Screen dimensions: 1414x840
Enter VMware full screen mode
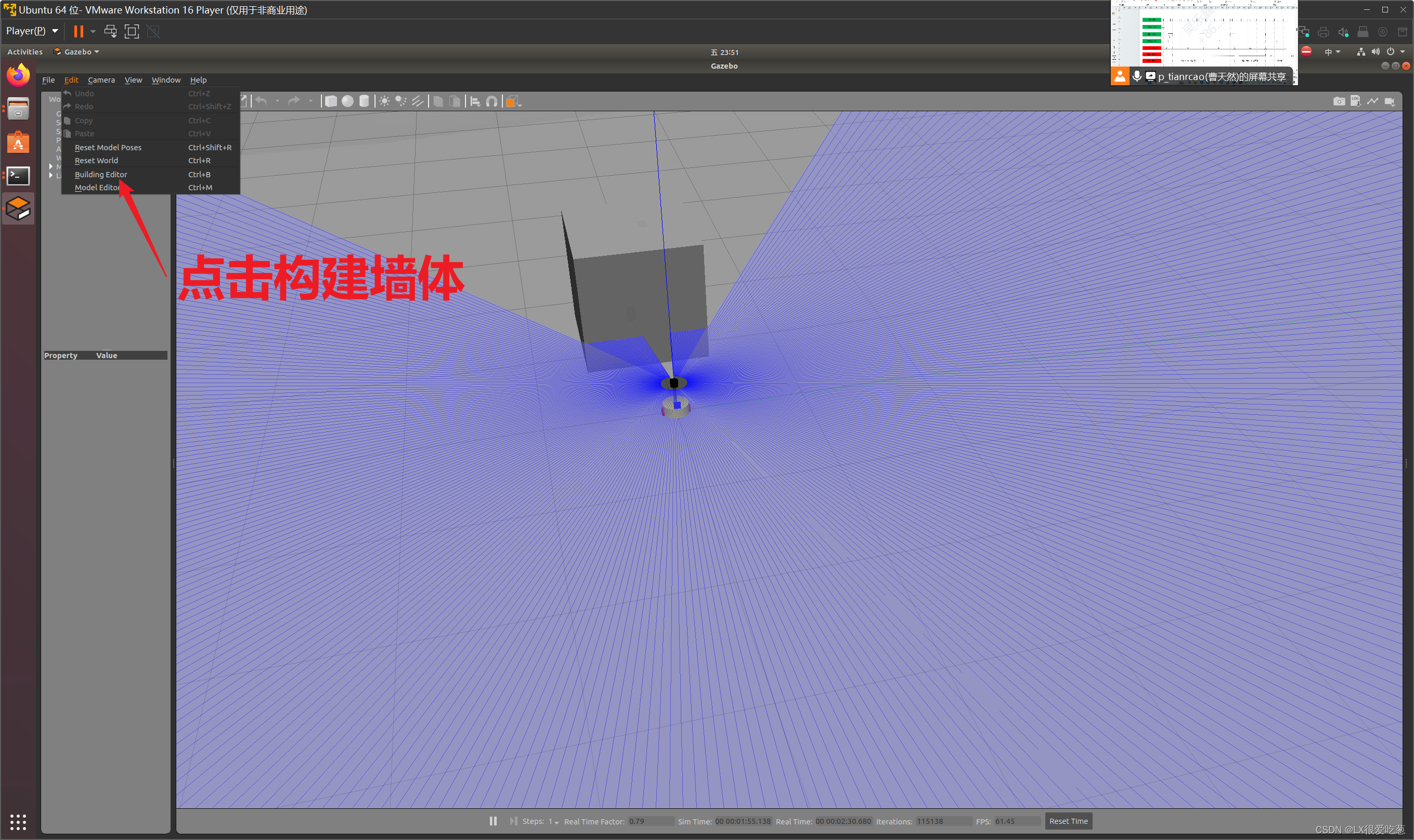pos(132,31)
